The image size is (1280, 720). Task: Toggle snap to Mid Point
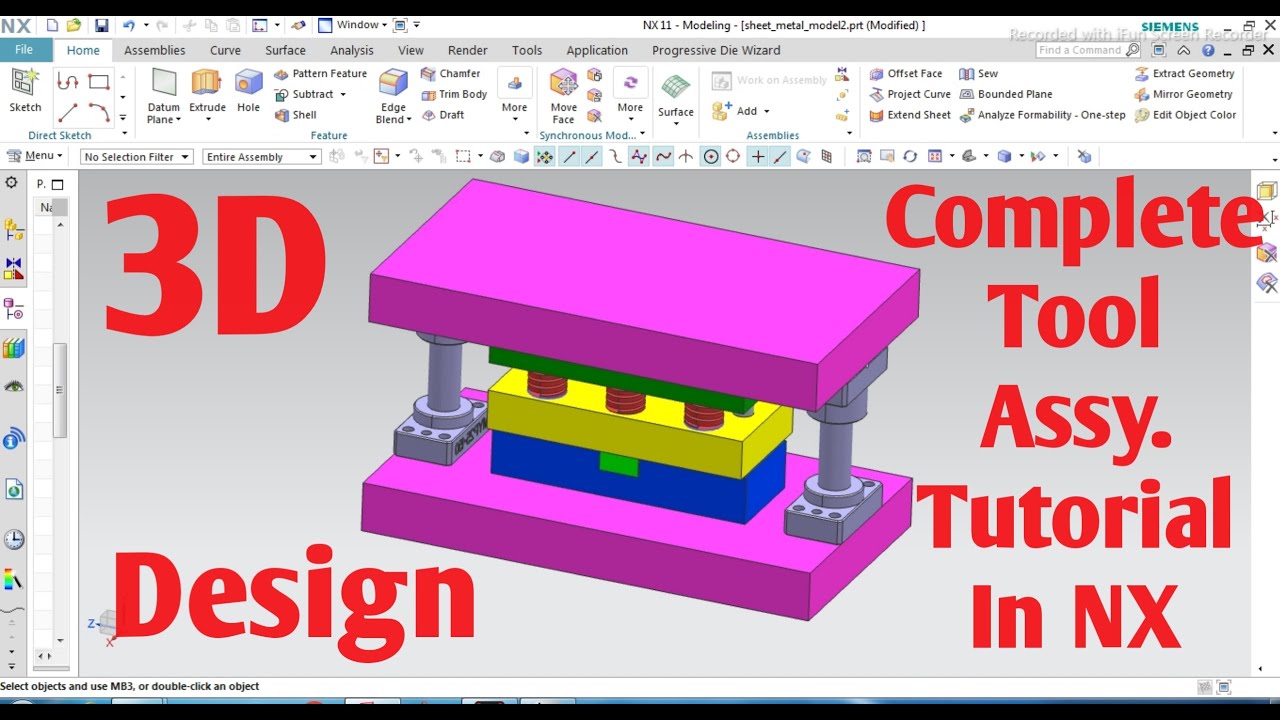coord(592,157)
